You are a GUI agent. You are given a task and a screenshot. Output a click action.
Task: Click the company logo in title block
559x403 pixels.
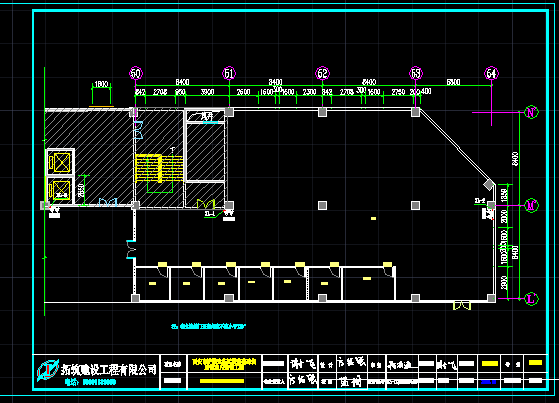click(48, 370)
